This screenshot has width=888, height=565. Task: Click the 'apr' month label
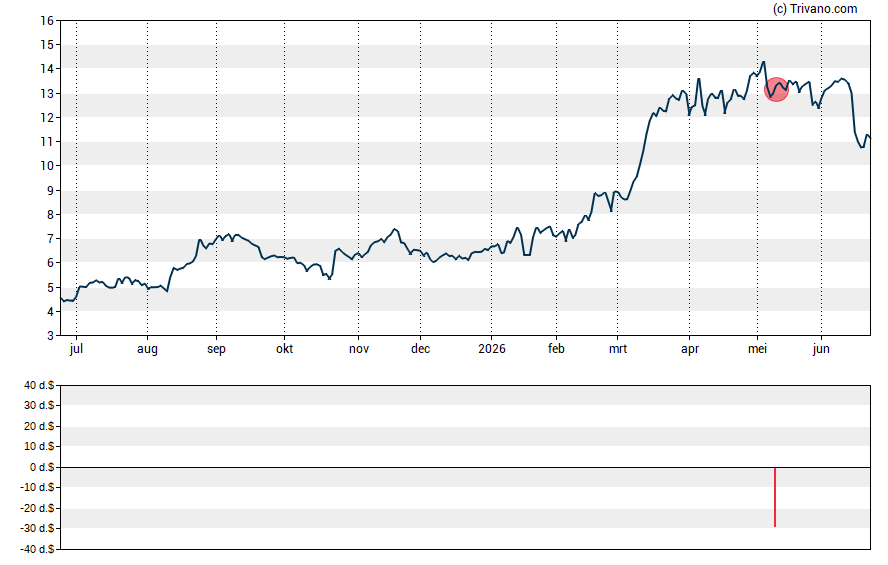point(690,349)
